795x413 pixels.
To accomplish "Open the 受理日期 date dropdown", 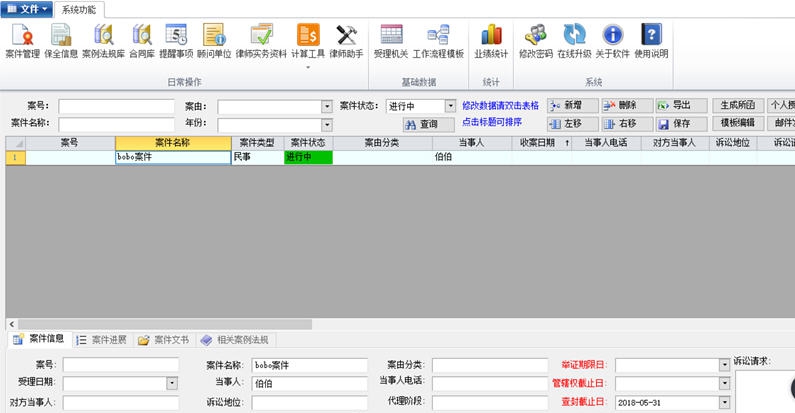I will 172,383.
